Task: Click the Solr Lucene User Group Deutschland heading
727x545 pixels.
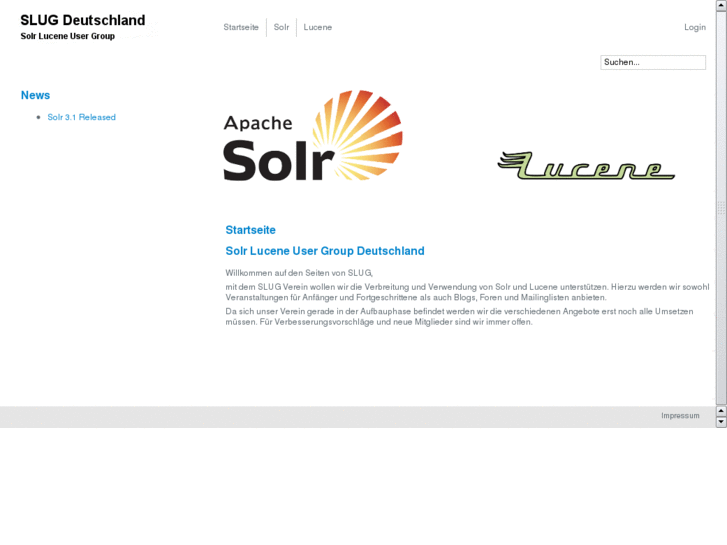Action: pyautogui.click(x=325, y=251)
